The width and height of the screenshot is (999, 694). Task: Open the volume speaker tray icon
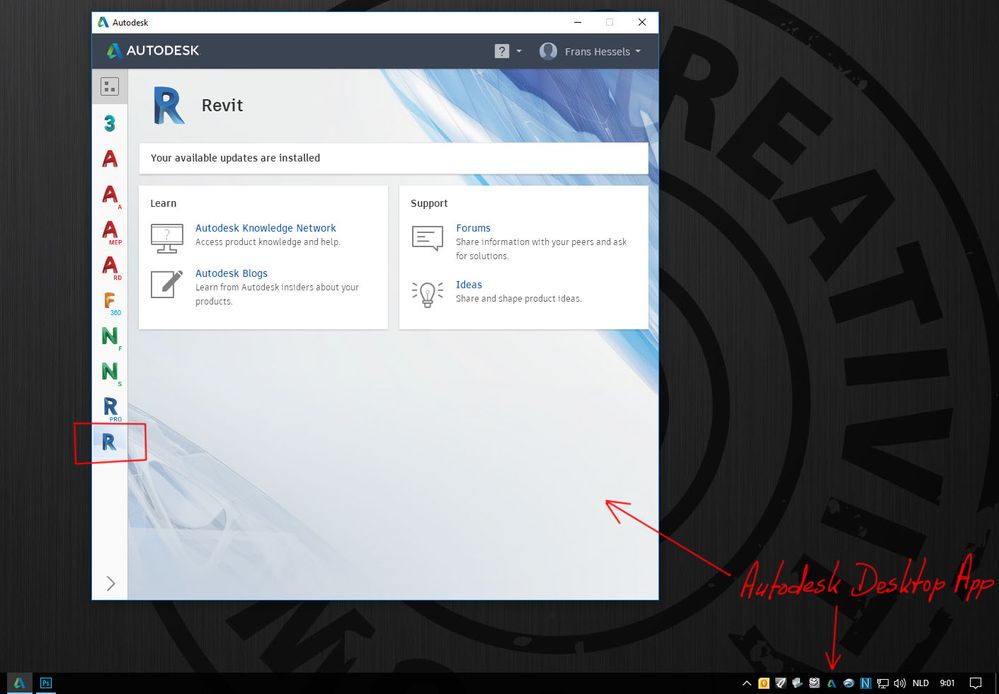tap(900, 683)
